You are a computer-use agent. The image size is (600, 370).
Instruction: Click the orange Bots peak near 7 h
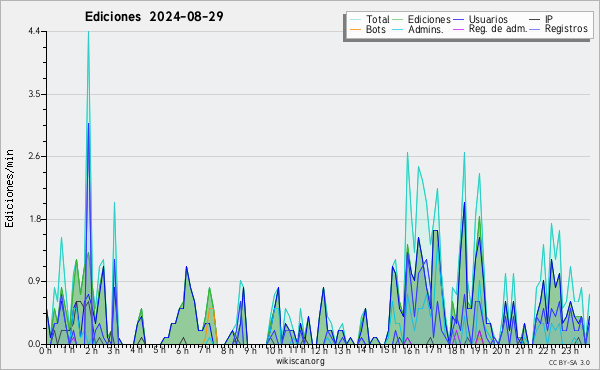[x=211, y=308]
